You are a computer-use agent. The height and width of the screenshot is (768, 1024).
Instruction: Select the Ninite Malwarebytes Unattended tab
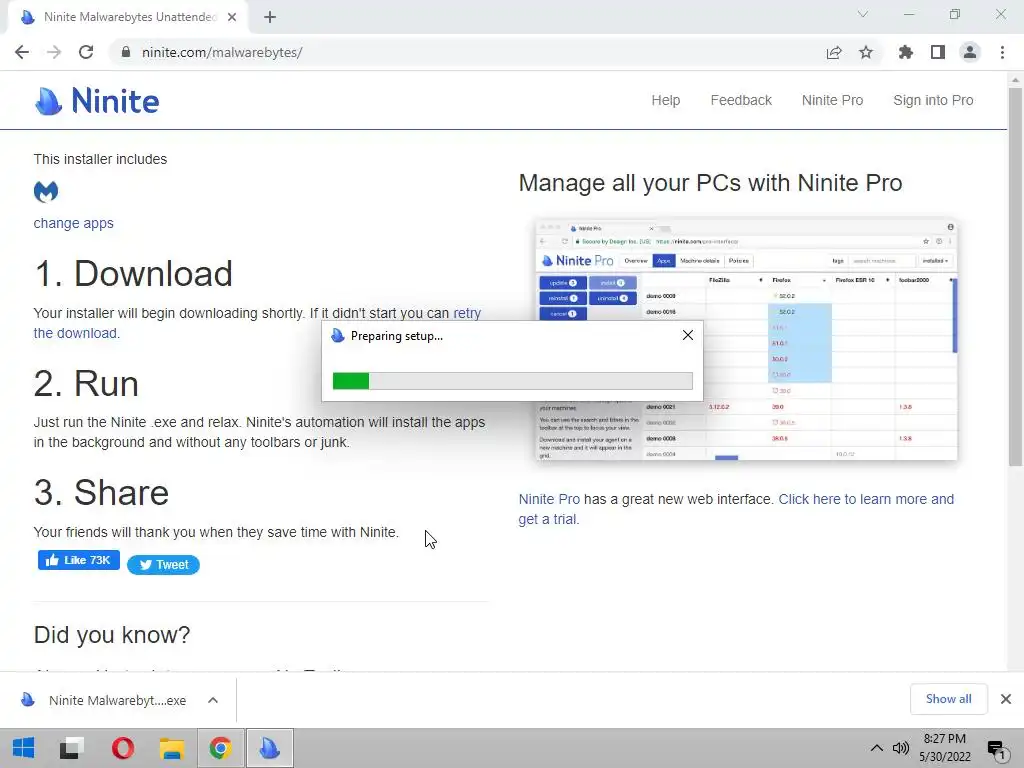[x=128, y=17]
